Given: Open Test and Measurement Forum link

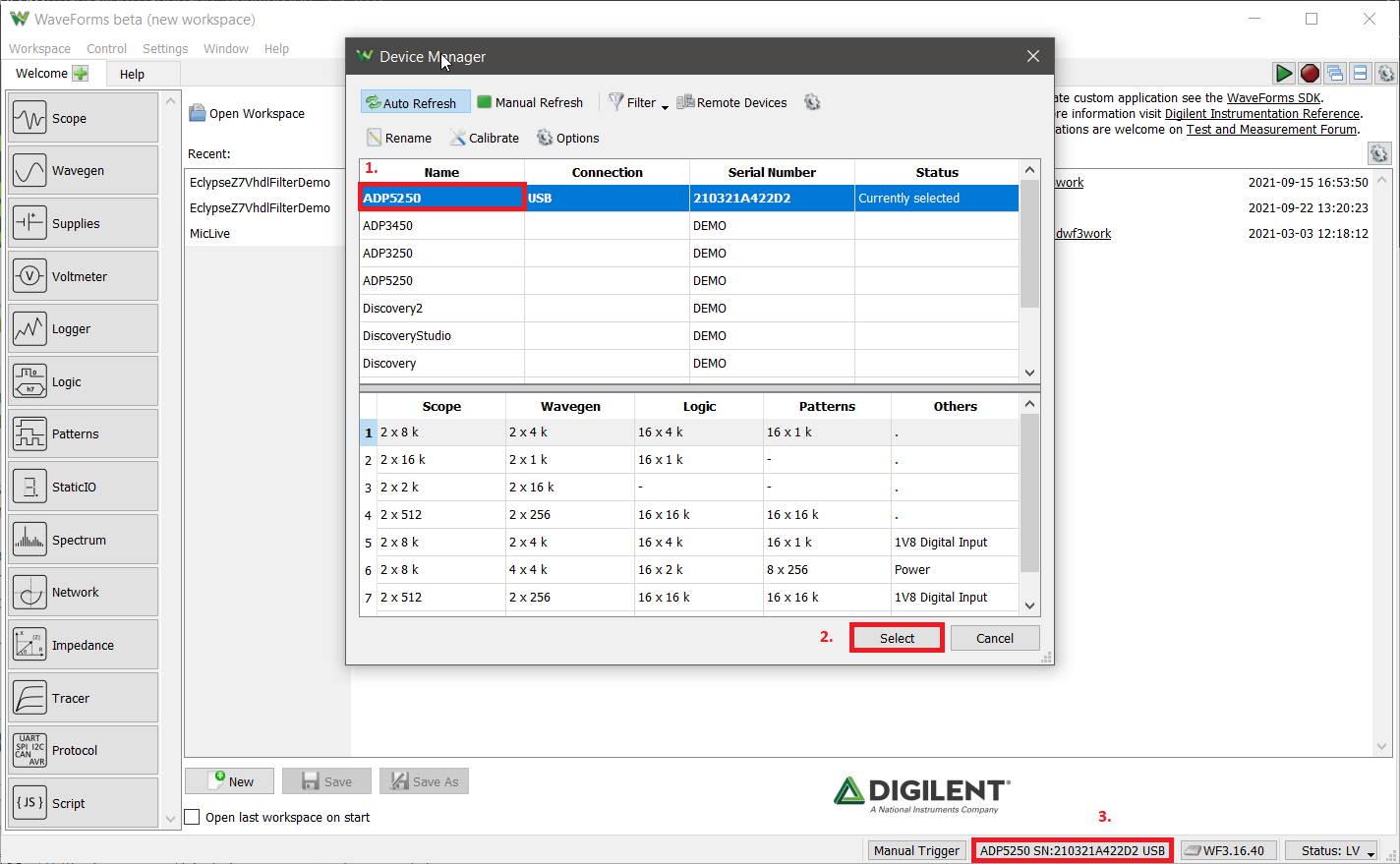Looking at the screenshot, I should pyautogui.click(x=1271, y=129).
